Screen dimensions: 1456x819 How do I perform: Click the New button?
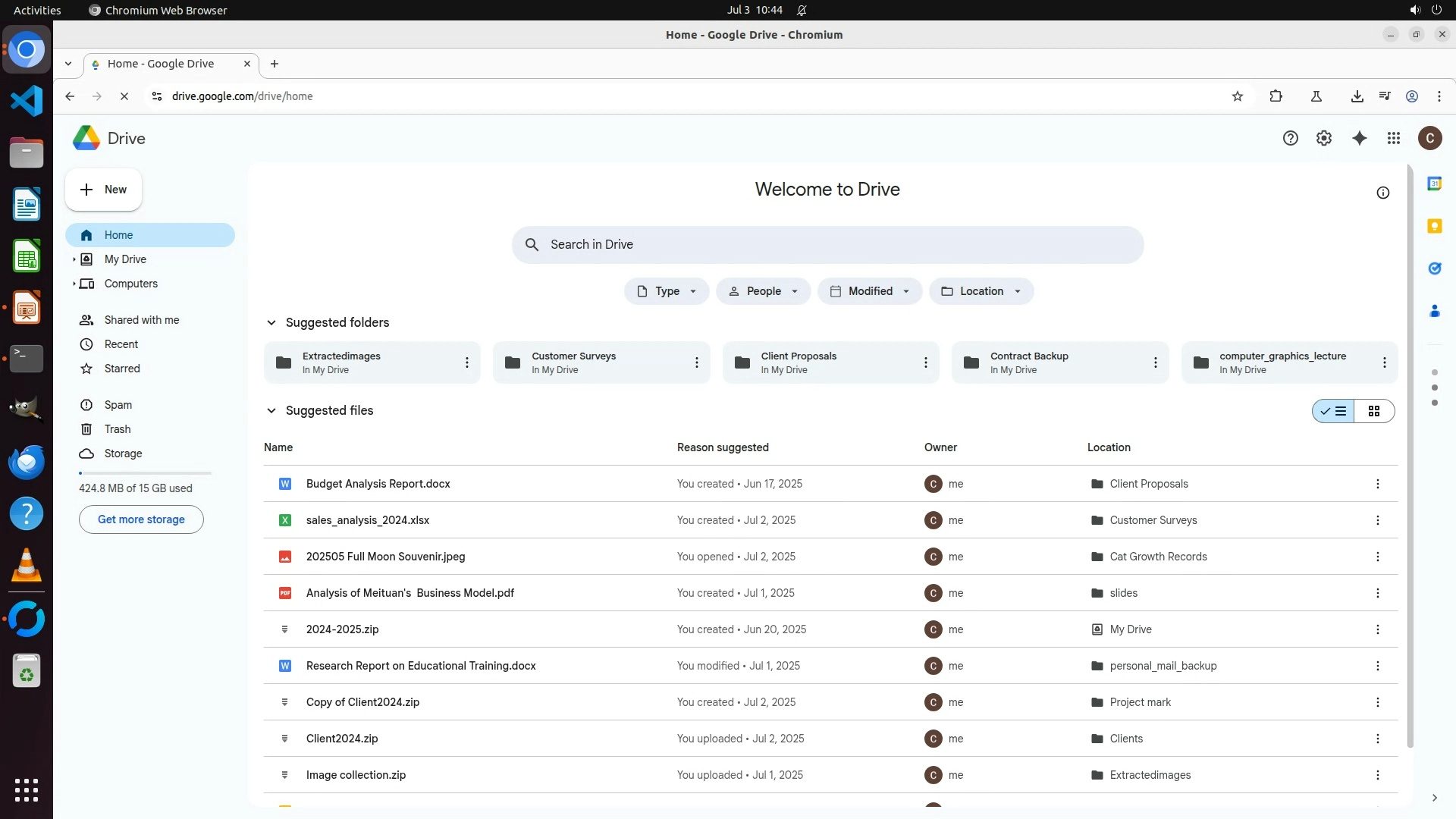tap(103, 190)
